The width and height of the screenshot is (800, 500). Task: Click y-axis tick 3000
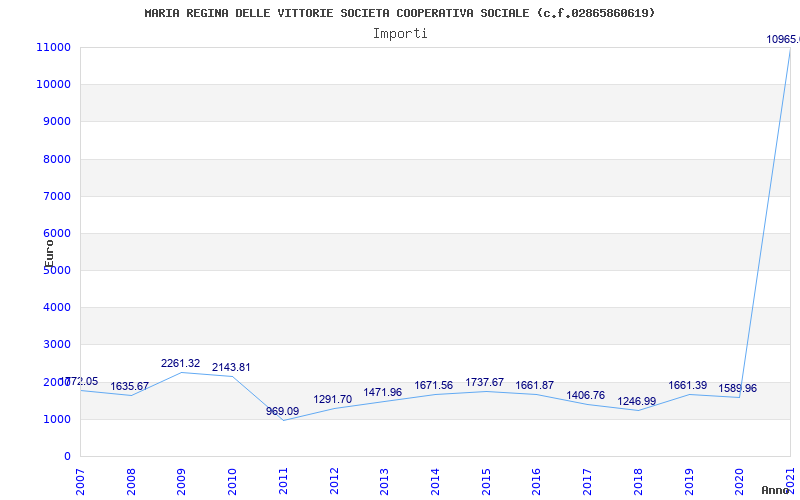(57, 344)
